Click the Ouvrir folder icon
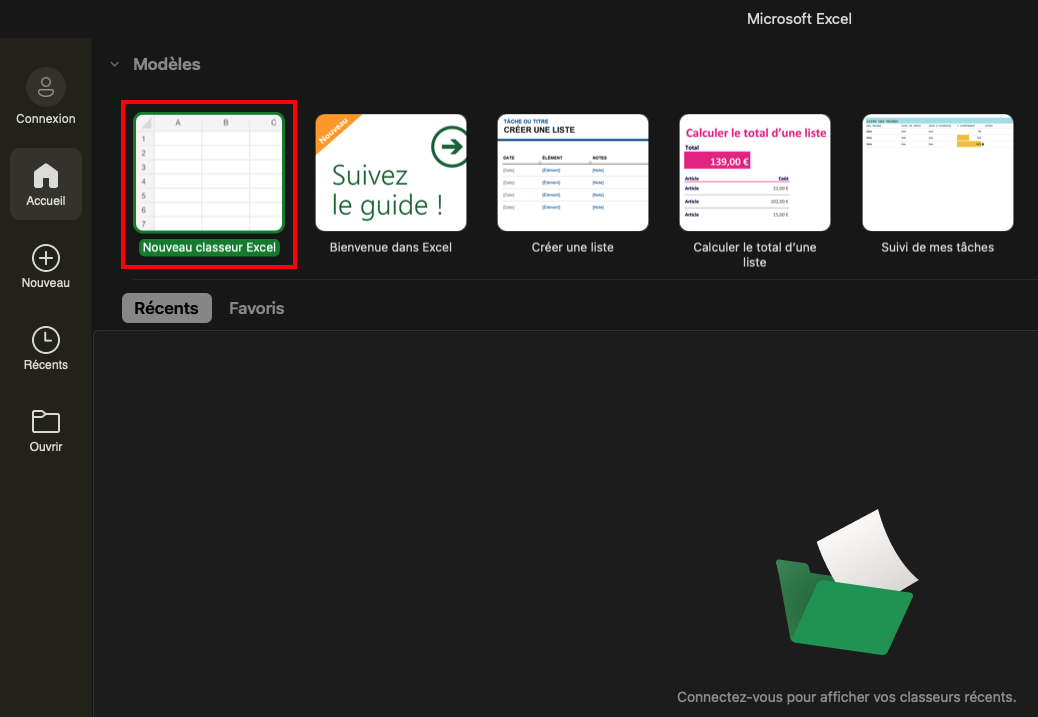Viewport: 1038px width, 717px height. point(46,421)
